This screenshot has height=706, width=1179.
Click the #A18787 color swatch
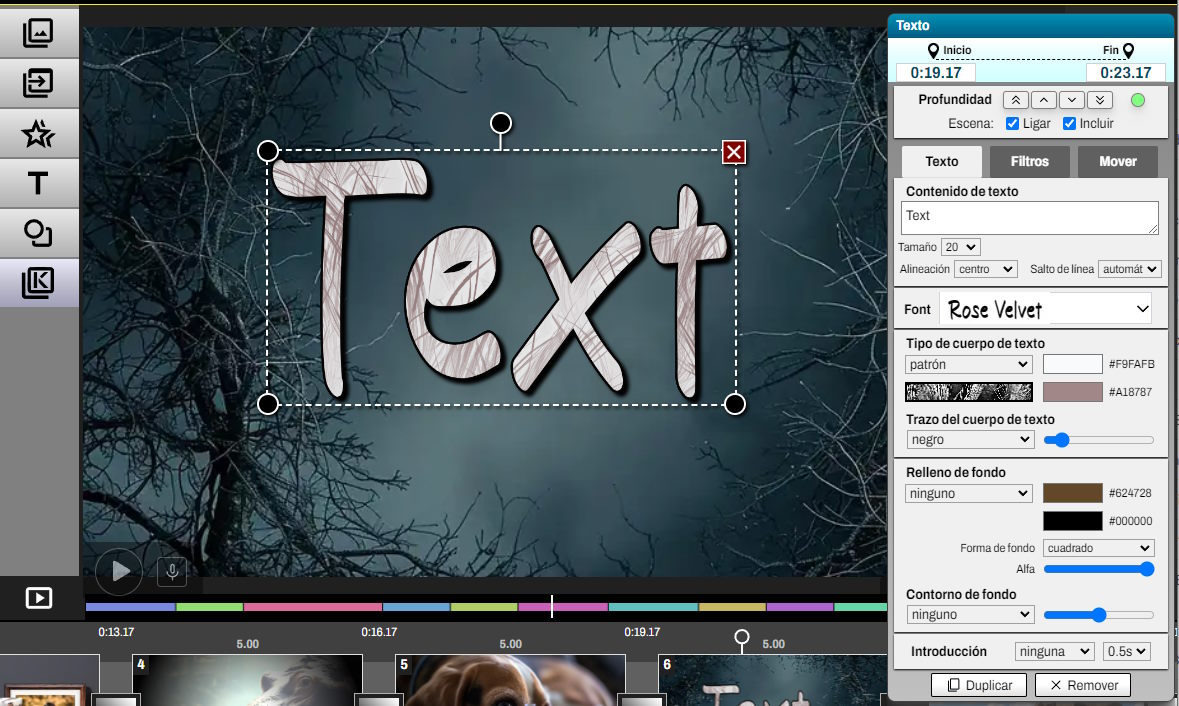(x=1072, y=392)
